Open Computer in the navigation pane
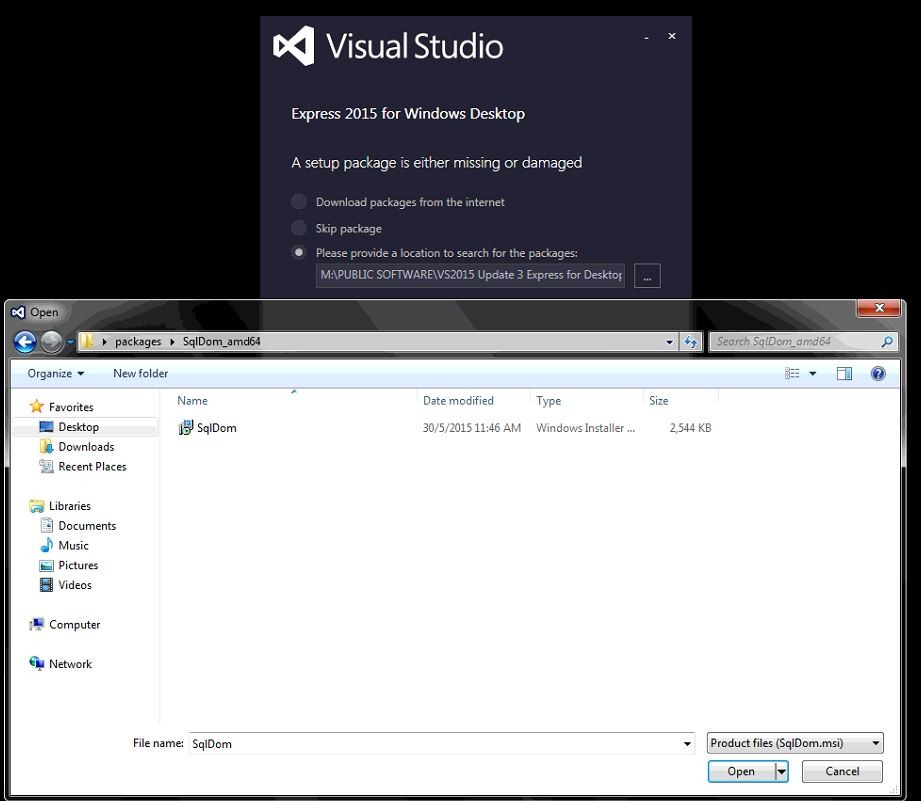The height and width of the screenshot is (801, 921). pyautogui.click(x=75, y=625)
